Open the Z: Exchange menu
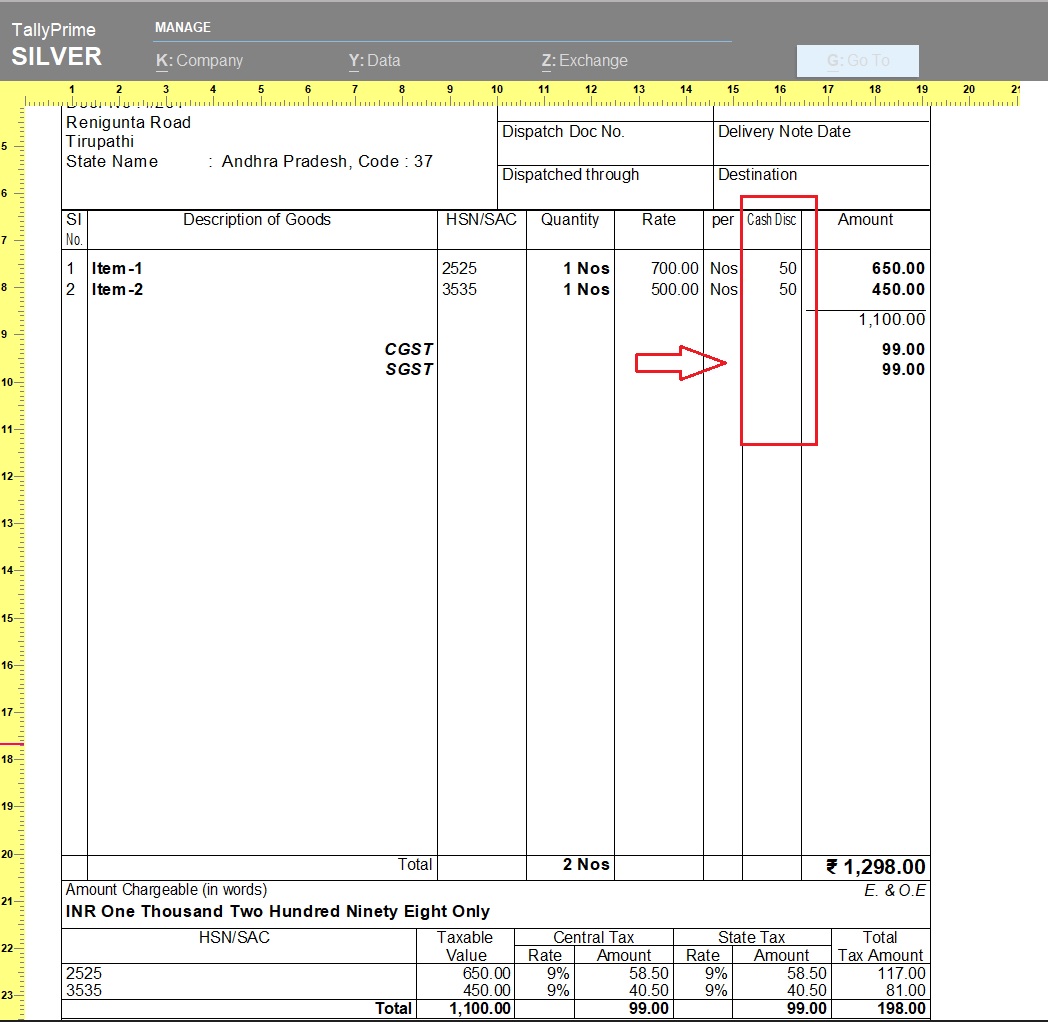The width and height of the screenshot is (1048, 1022). (585, 60)
